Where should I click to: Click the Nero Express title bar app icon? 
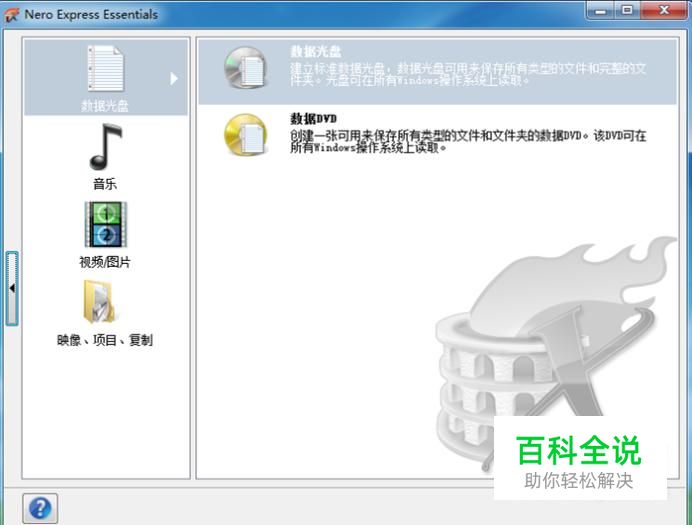click(x=12, y=15)
